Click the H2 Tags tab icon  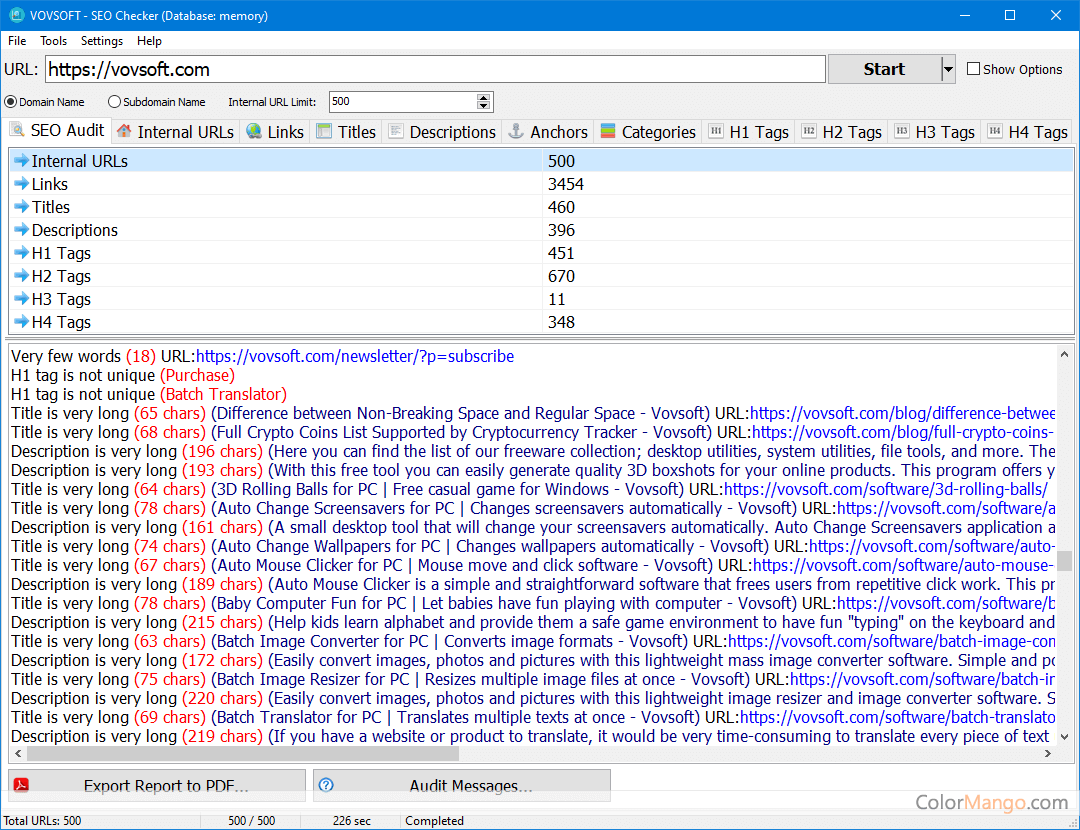pyautogui.click(x=809, y=131)
